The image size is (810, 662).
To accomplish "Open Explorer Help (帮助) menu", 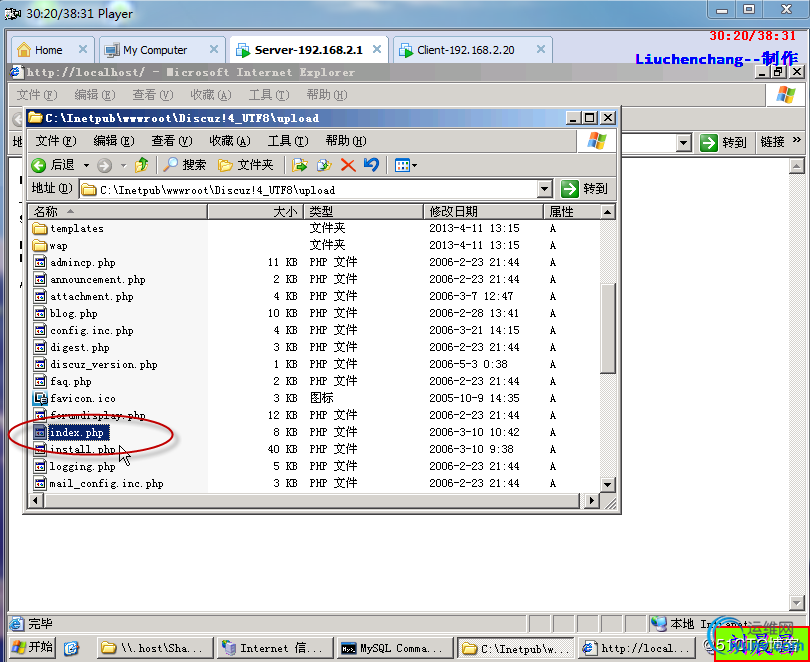I will (346, 141).
